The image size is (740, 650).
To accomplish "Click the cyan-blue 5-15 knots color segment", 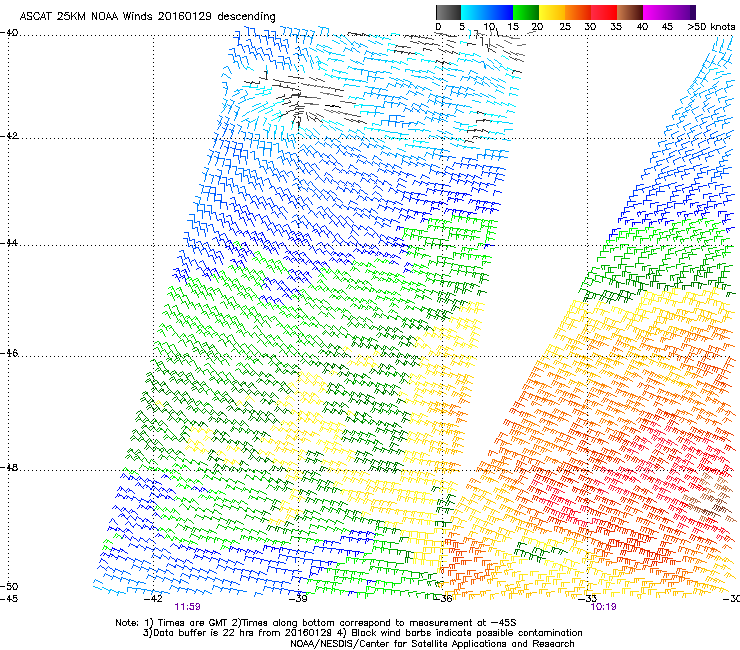I will (487, 12).
